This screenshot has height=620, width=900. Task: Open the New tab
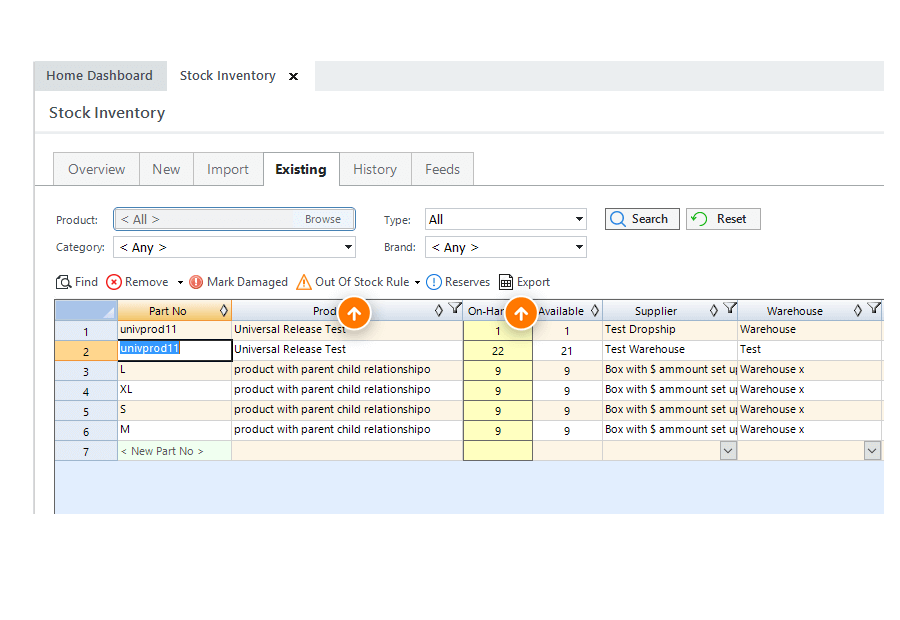(x=166, y=169)
